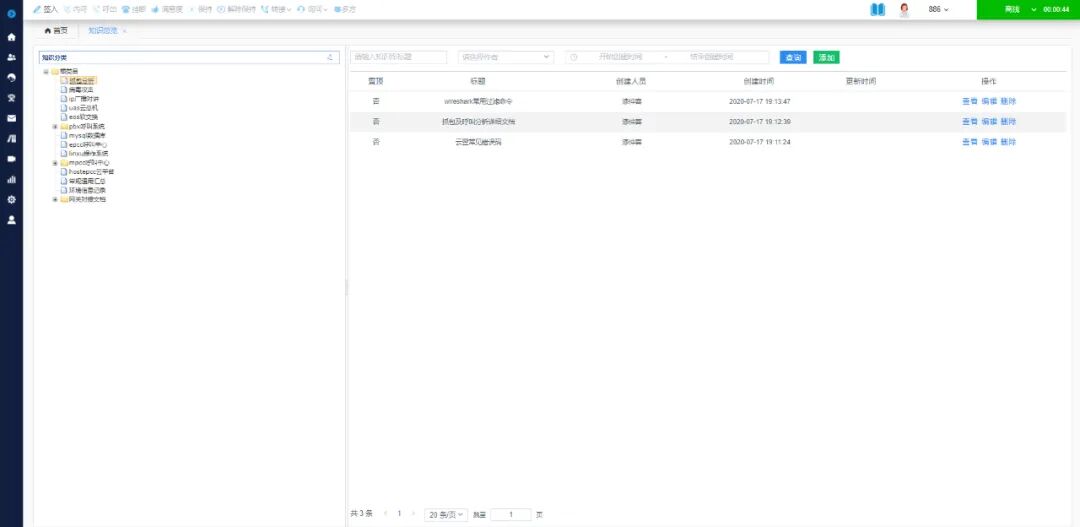Delete the entry created at 19:12:39

(1008, 122)
